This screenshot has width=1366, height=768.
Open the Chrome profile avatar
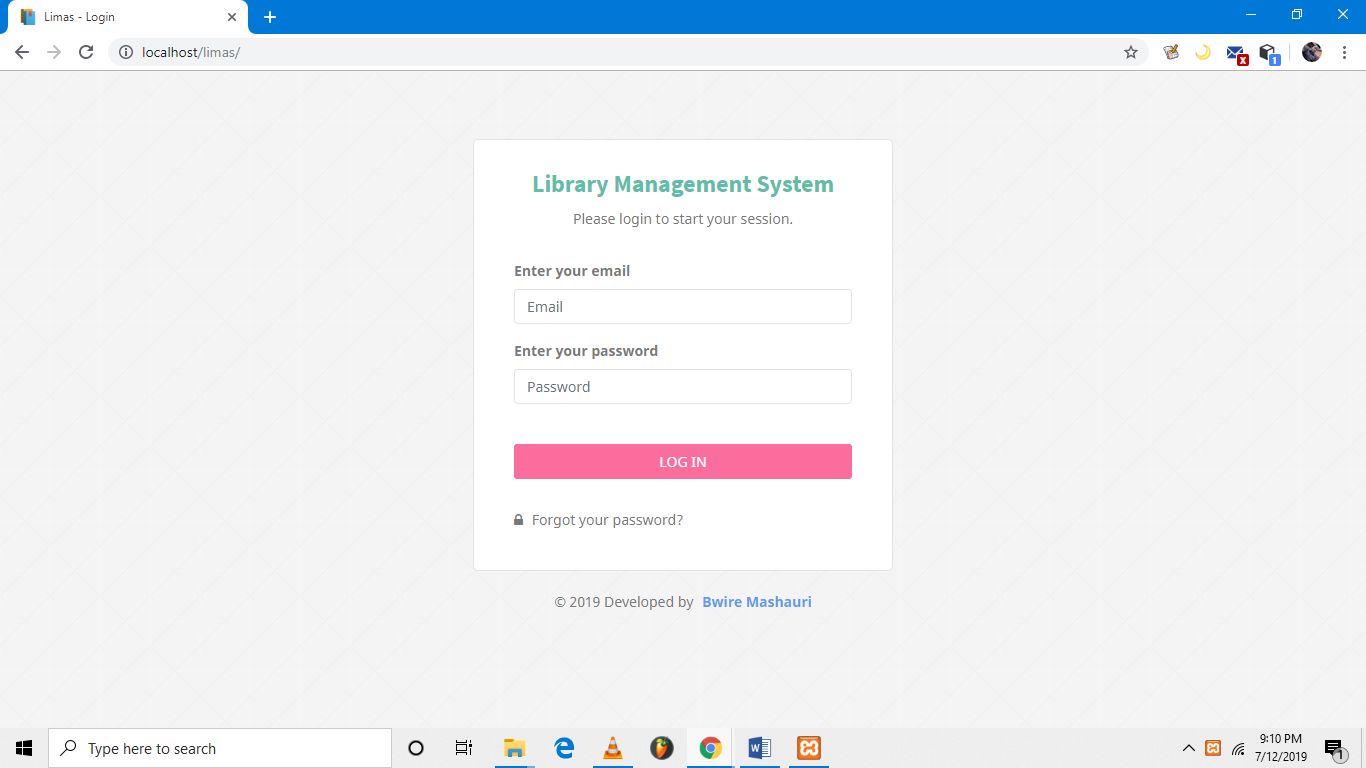tap(1312, 52)
